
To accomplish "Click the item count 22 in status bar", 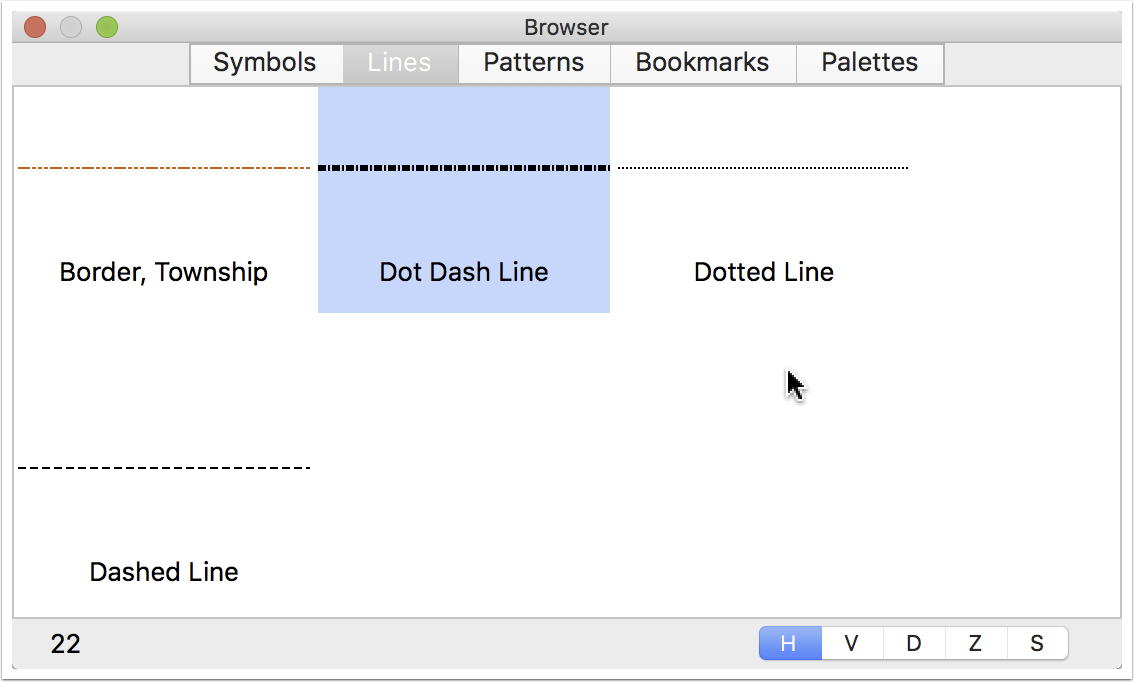I will [x=65, y=644].
